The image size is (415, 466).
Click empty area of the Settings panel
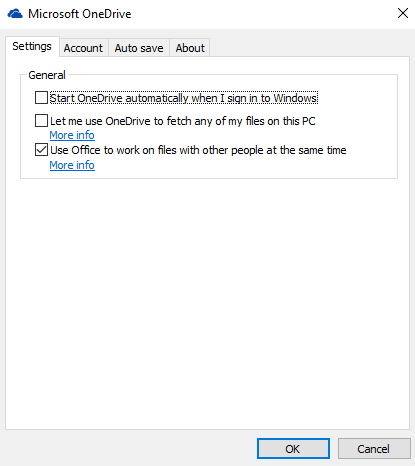[207, 300]
